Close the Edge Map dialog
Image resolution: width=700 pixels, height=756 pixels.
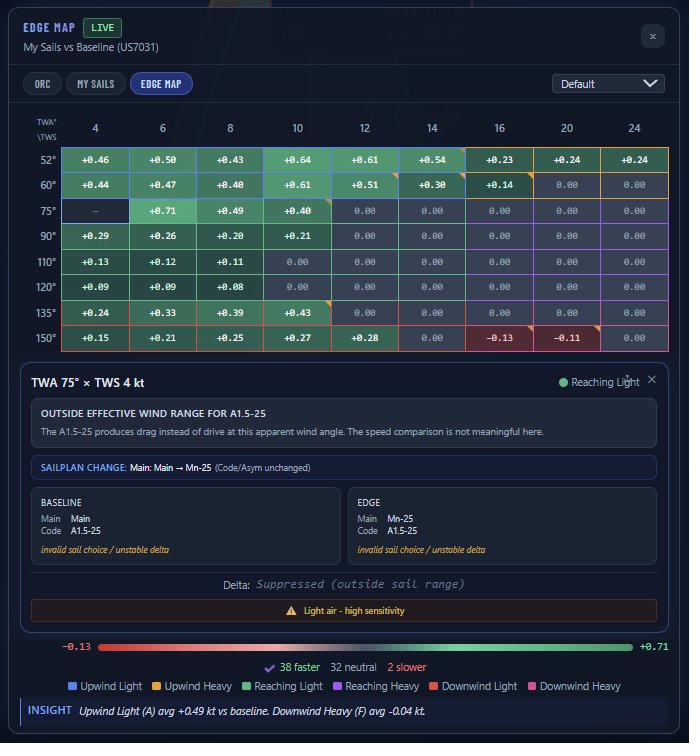(652, 36)
